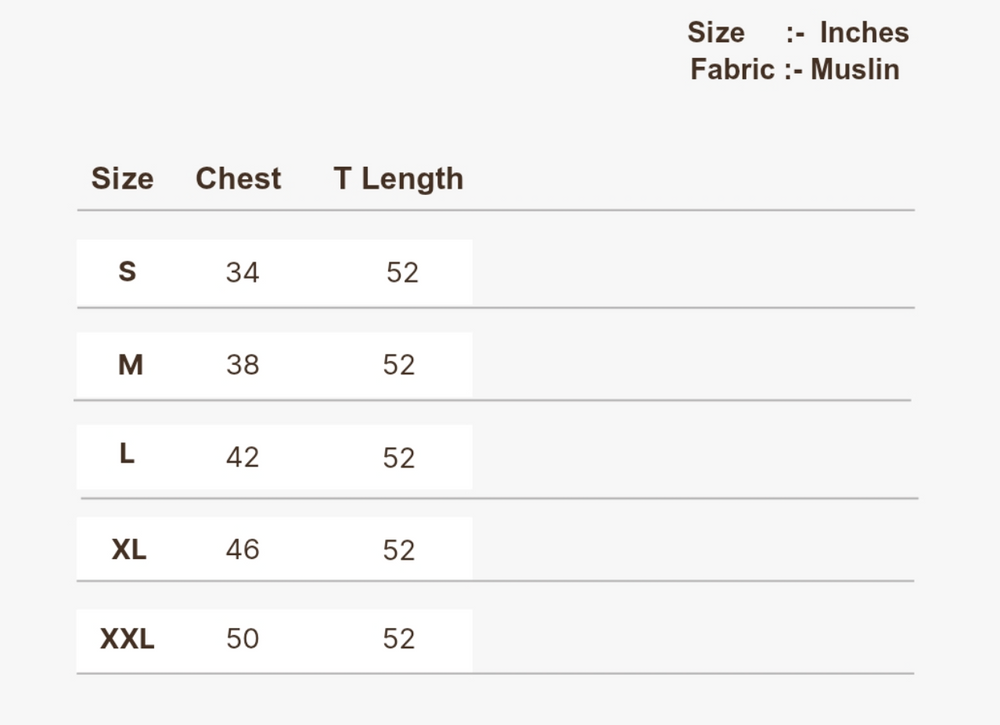Click the T Length value in XL row

[x=398, y=550]
